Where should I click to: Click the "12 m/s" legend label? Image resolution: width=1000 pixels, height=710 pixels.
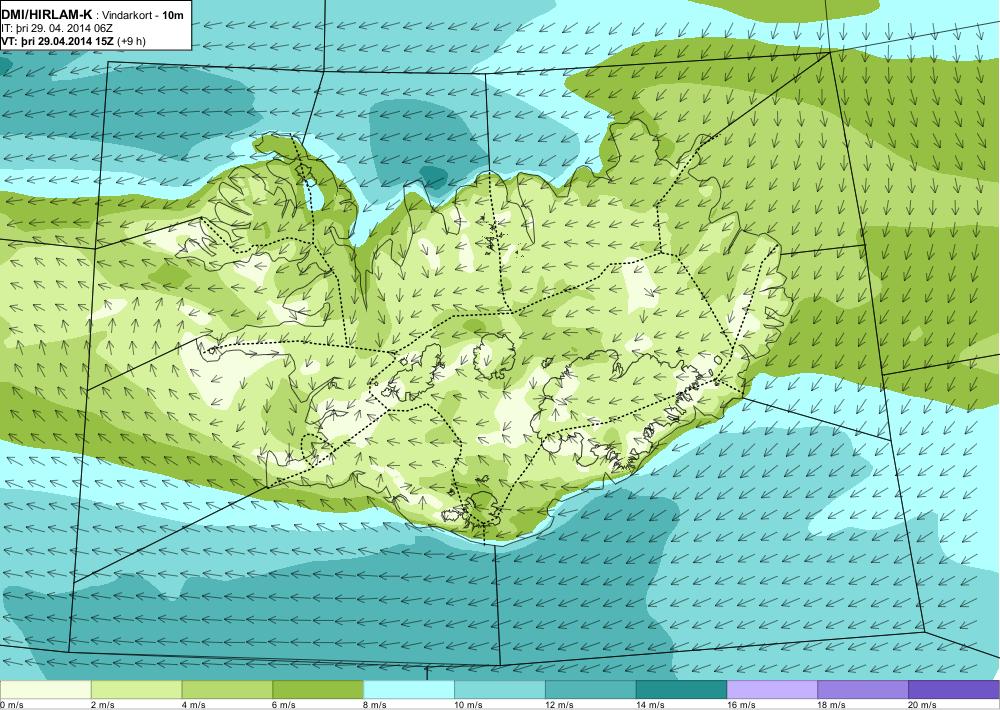tap(559, 705)
